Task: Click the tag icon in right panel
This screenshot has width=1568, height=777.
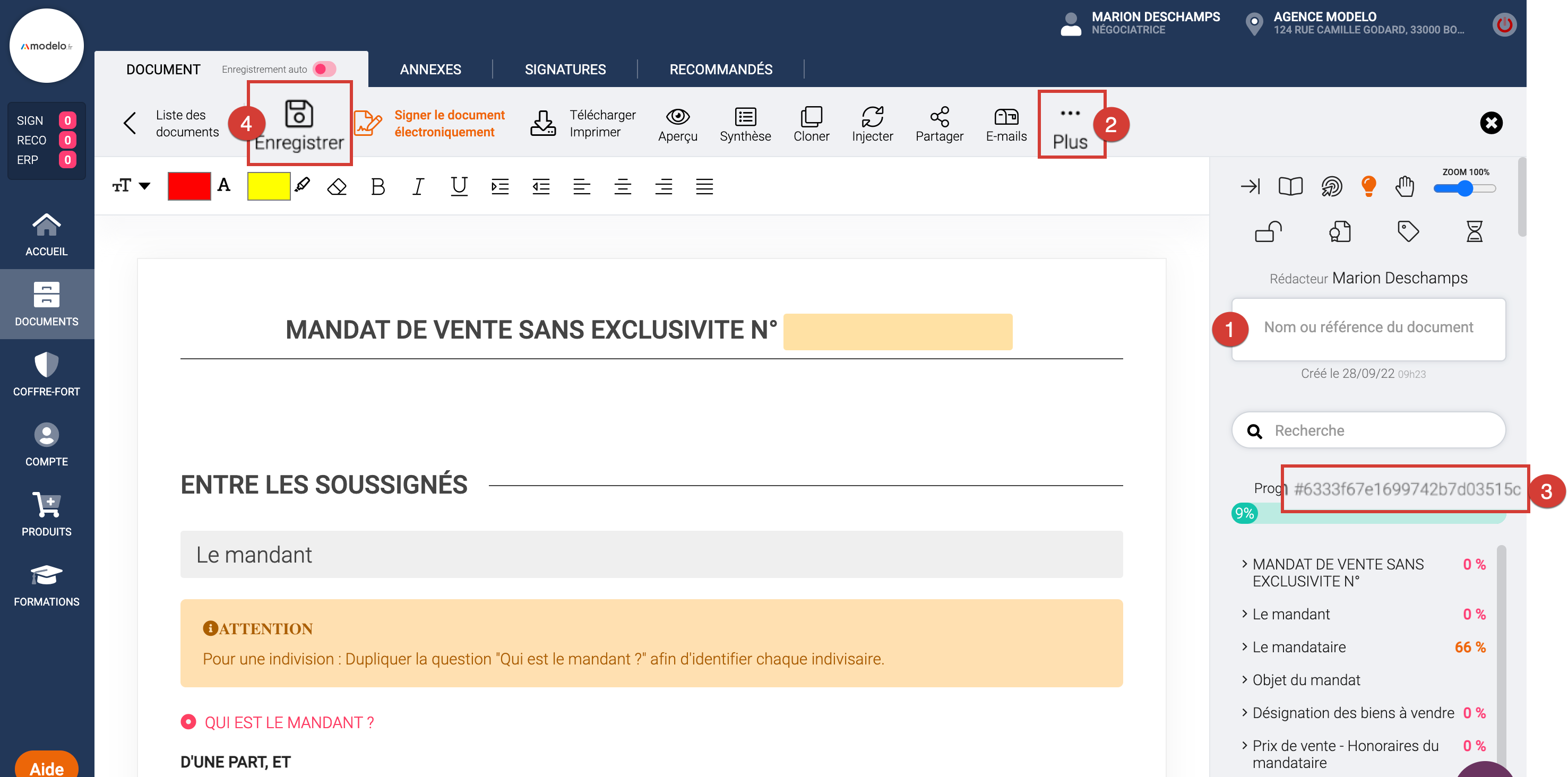Action: point(1407,231)
